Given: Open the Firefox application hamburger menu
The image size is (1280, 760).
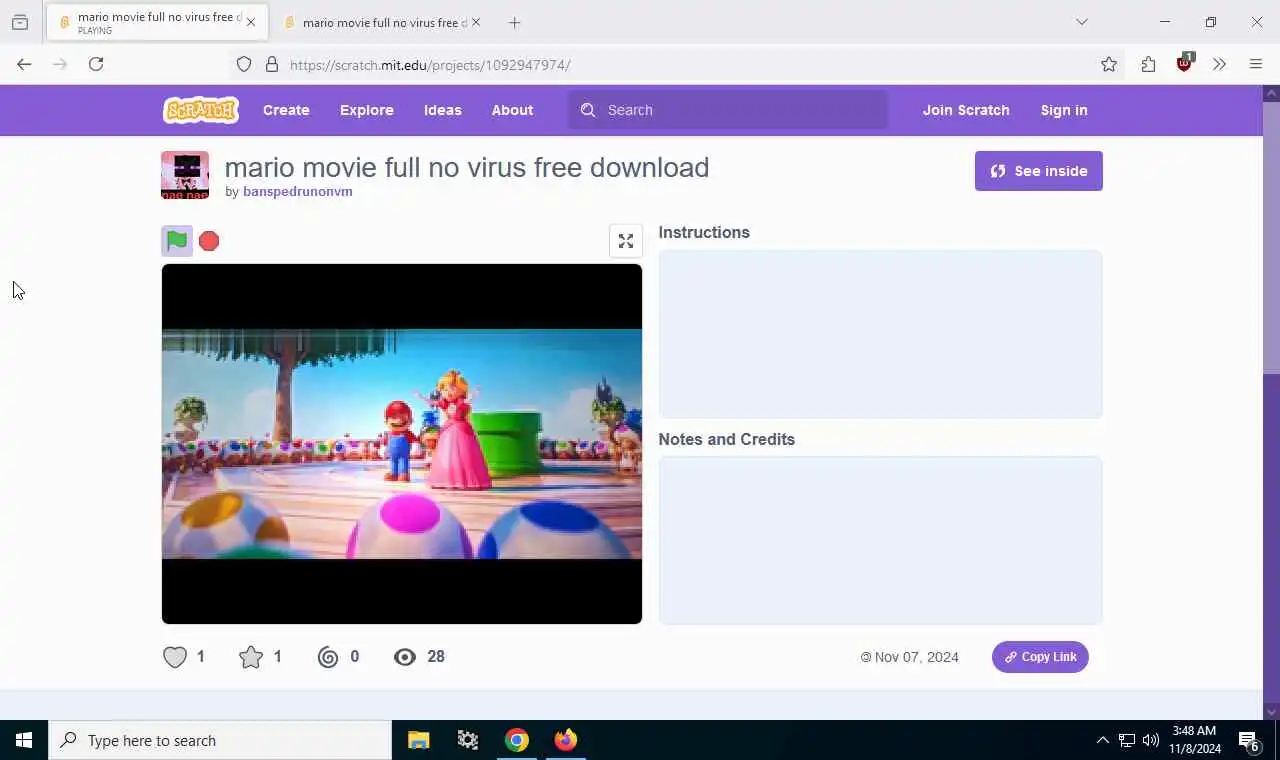Looking at the screenshot, I should (x=1256, y=64).
